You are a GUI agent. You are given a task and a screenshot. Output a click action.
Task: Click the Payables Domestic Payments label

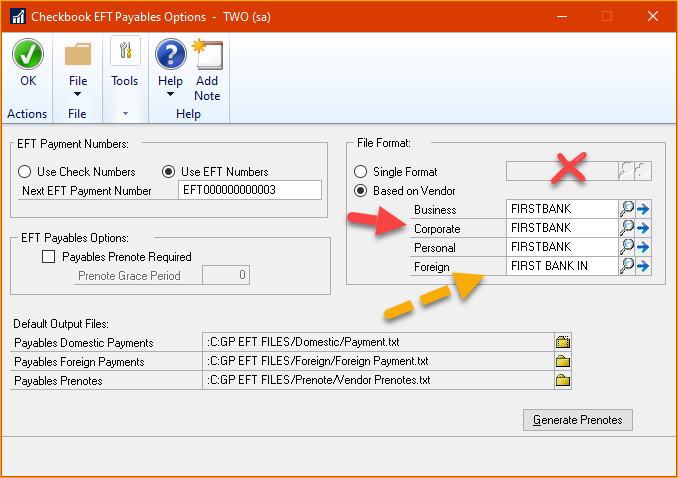pyautogui.click(x=84, y=343)
